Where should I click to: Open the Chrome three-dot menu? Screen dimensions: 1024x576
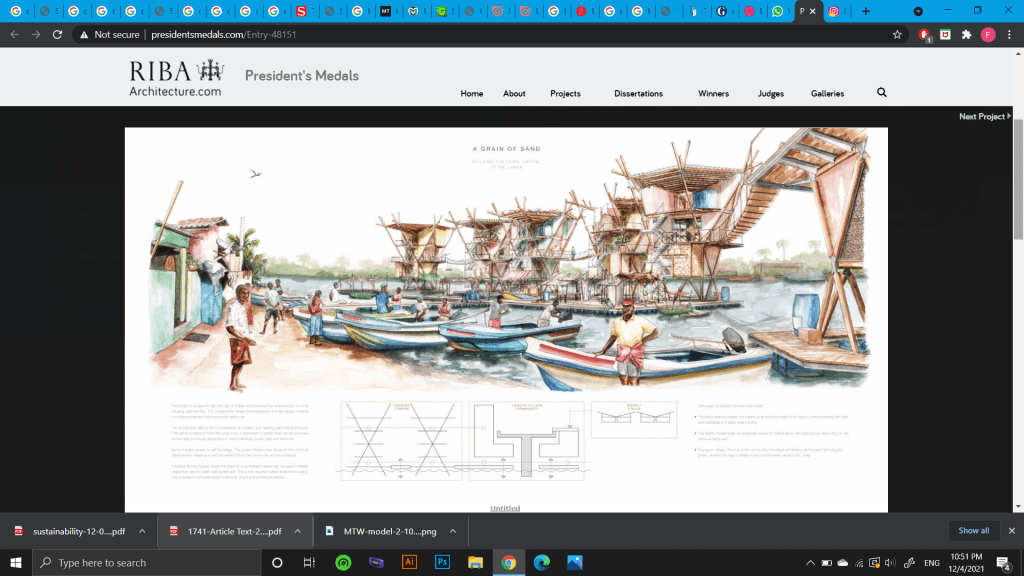point(1009,34)
